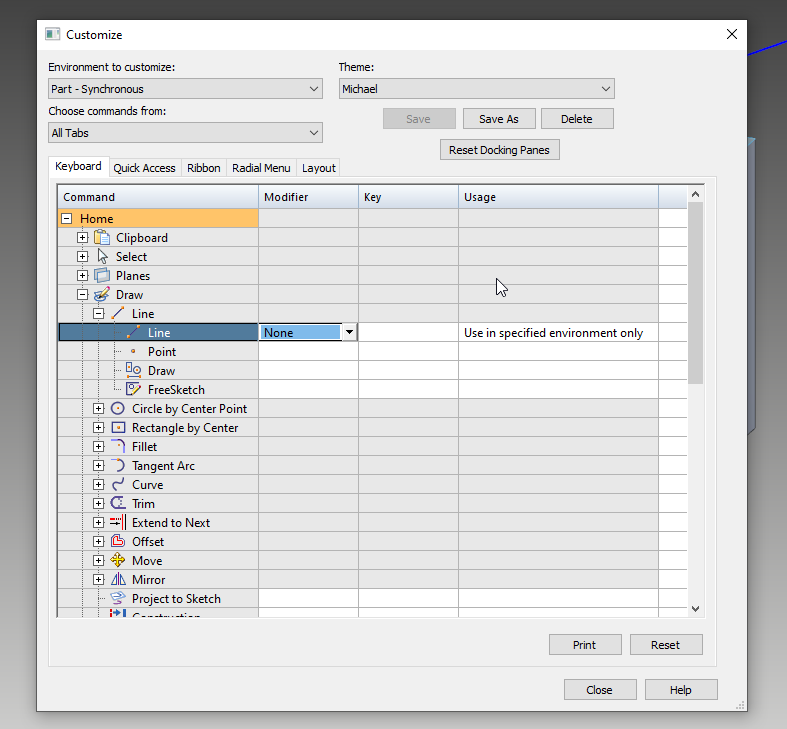Expand the Rectangle by Center group
Screen dimensions: 787x729
(99, 427)
